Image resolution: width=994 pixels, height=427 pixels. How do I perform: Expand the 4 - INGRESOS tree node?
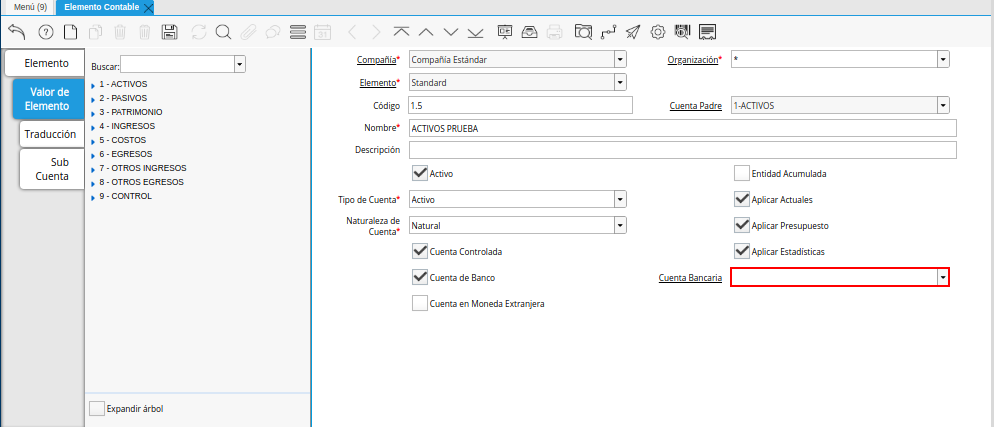pyautogui.click(x=93, y=127)
